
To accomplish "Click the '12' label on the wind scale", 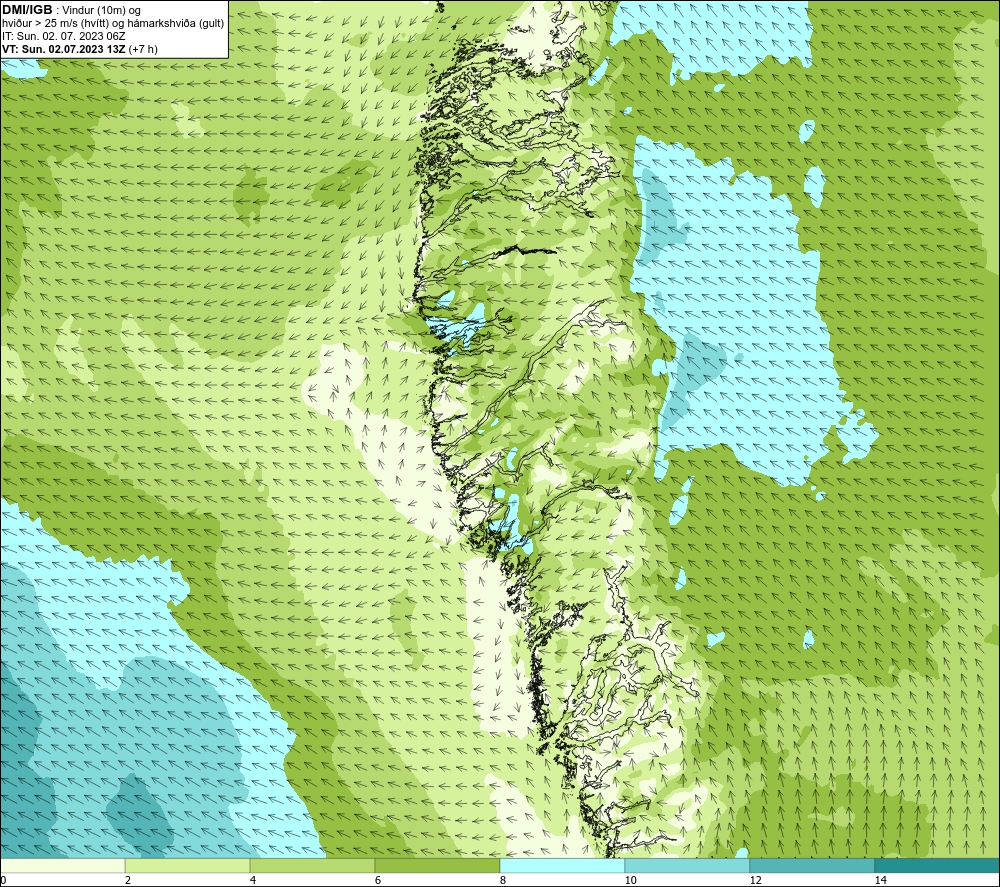I will 755,880.
